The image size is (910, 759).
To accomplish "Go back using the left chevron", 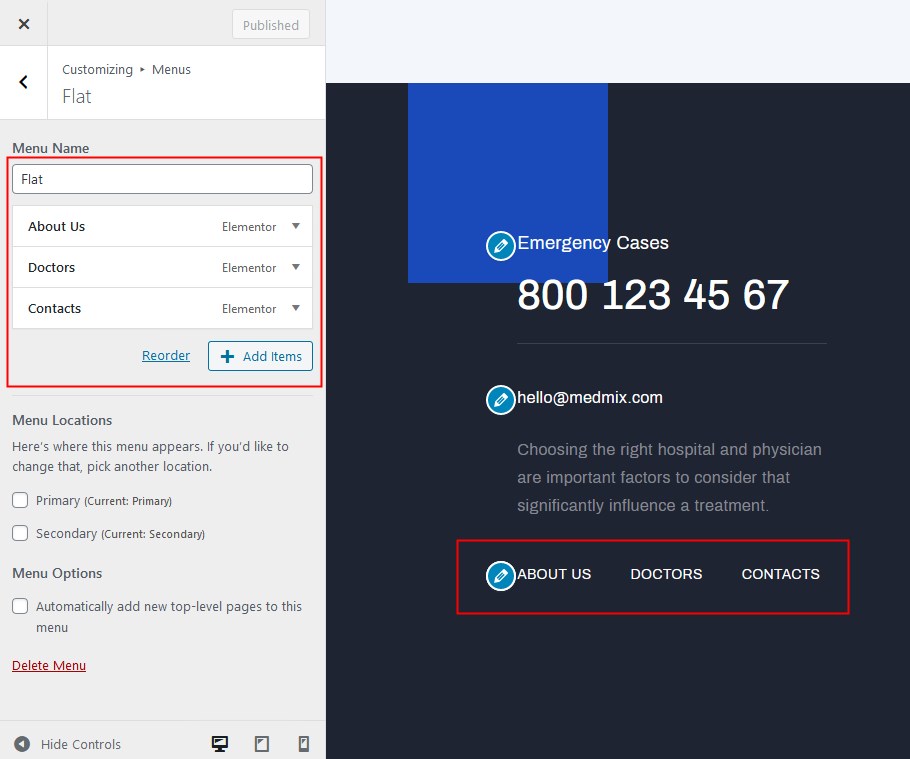I will point(23,82).
